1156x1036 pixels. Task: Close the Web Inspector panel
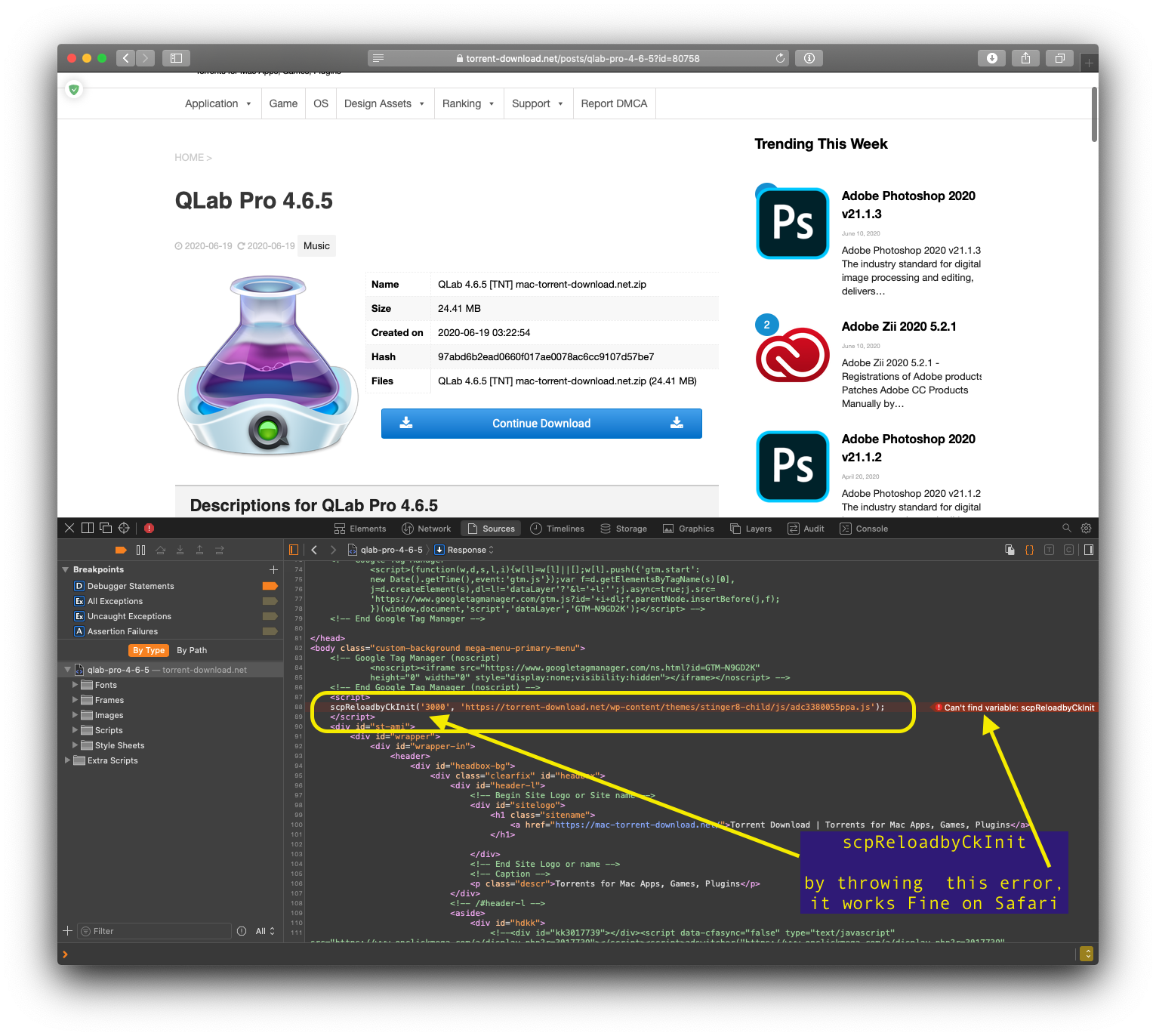(69, 528)
